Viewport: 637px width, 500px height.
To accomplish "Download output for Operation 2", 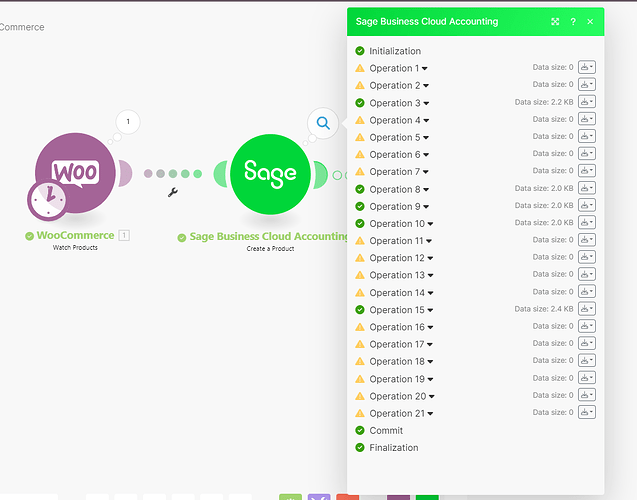I will (587, 84).
